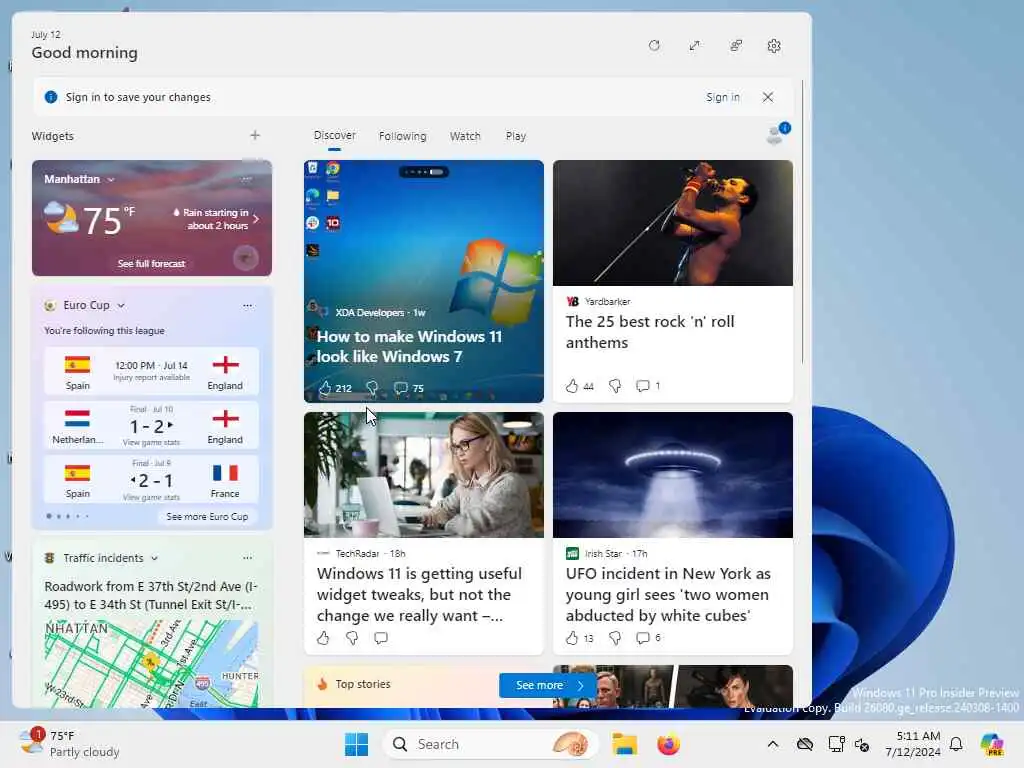Open rain forecast chevron in weather widget
1024x768 pixels.
256,219
